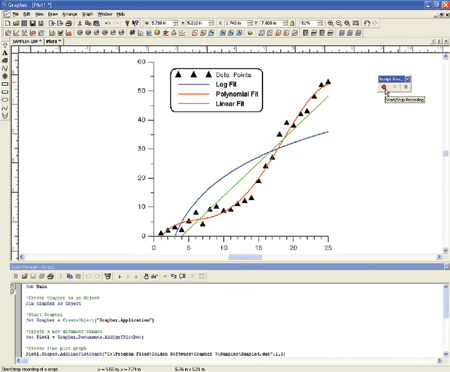Click the spinner arrows on the zoom percentage field
Screen dimensions: 450x372
(320, 23)
